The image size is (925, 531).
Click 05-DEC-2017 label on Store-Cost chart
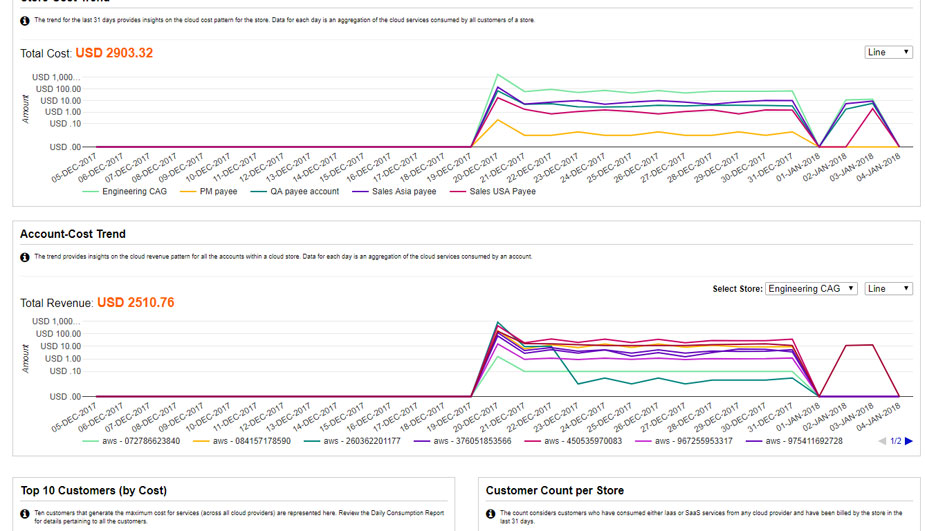(x=76, y=167)
